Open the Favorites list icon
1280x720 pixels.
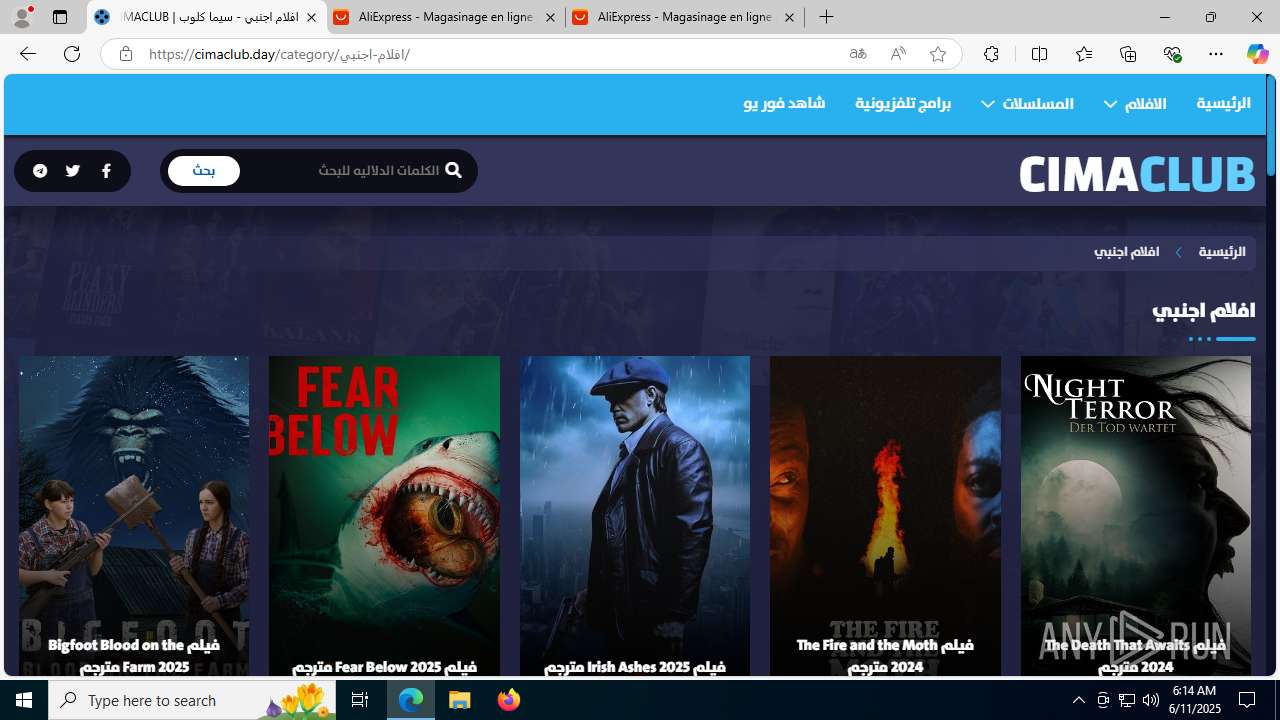click(1083, 54)
